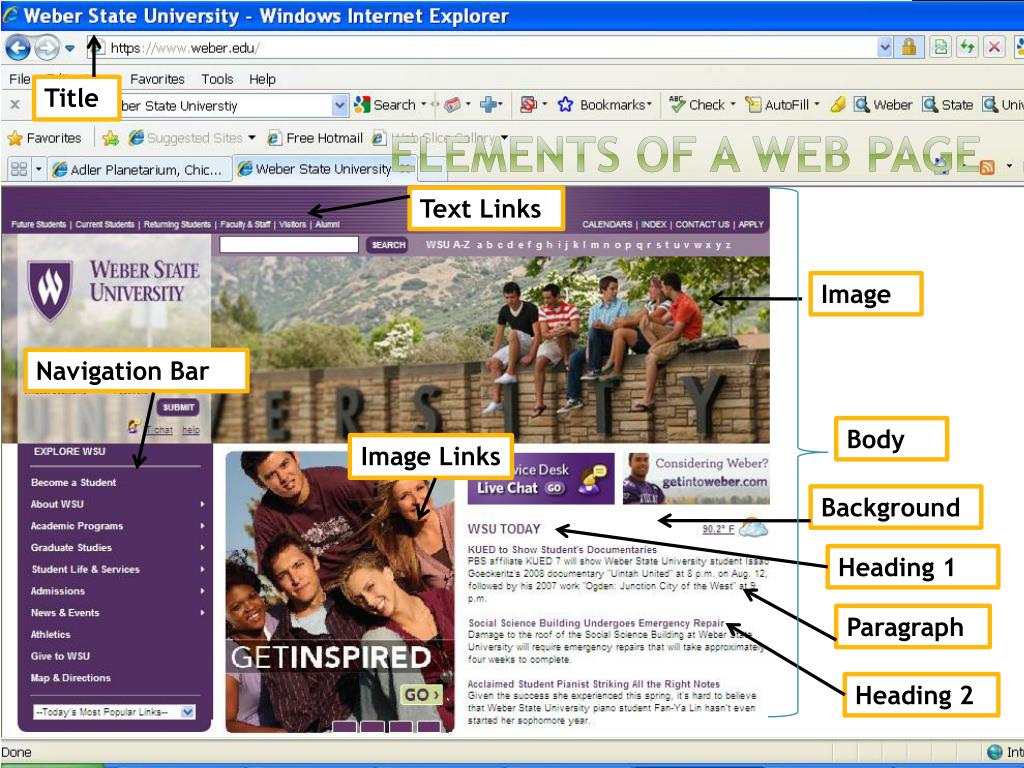Open Today's Most Popular Links dropdown
Viewport: 1024px width, 768px height.
[x=114, y=712]
